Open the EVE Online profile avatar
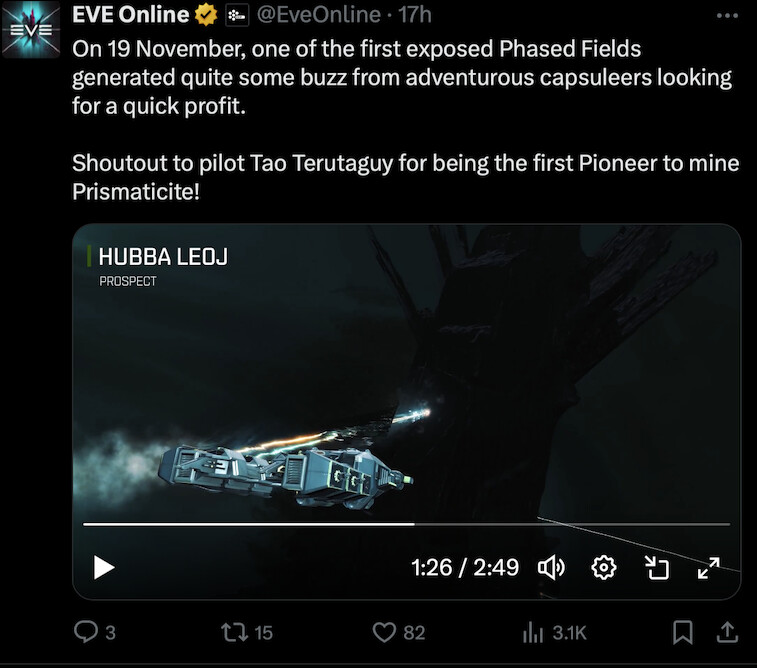The height and width of the screenshot is (668, 757). pyautogui.click(x=31, y=29)
